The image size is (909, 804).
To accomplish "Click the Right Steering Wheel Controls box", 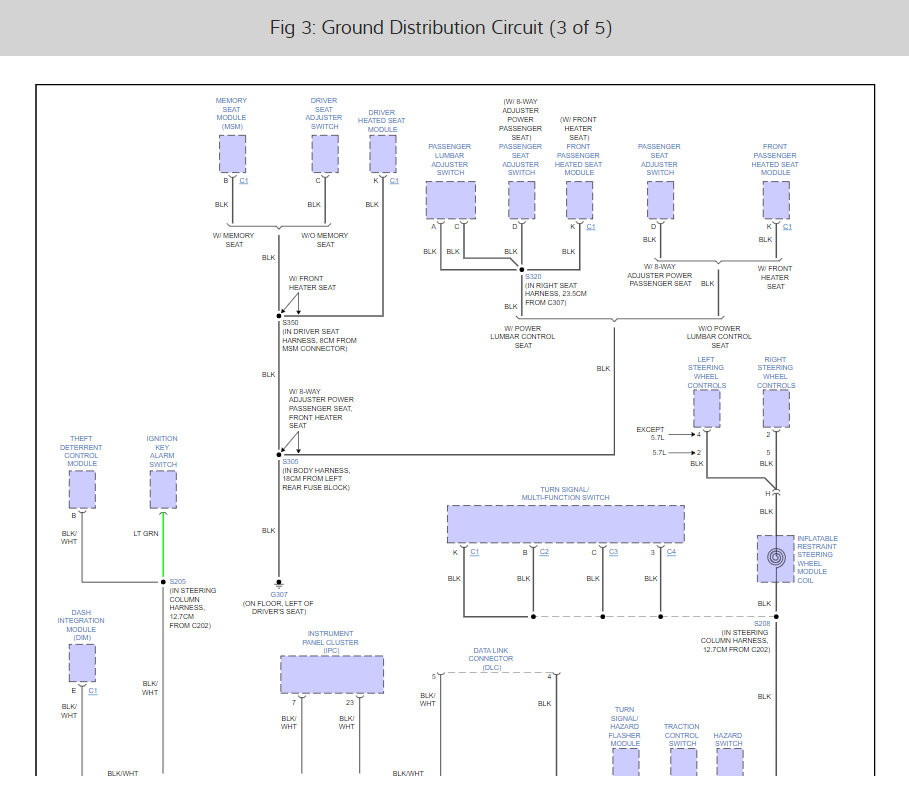I will 776,409.
